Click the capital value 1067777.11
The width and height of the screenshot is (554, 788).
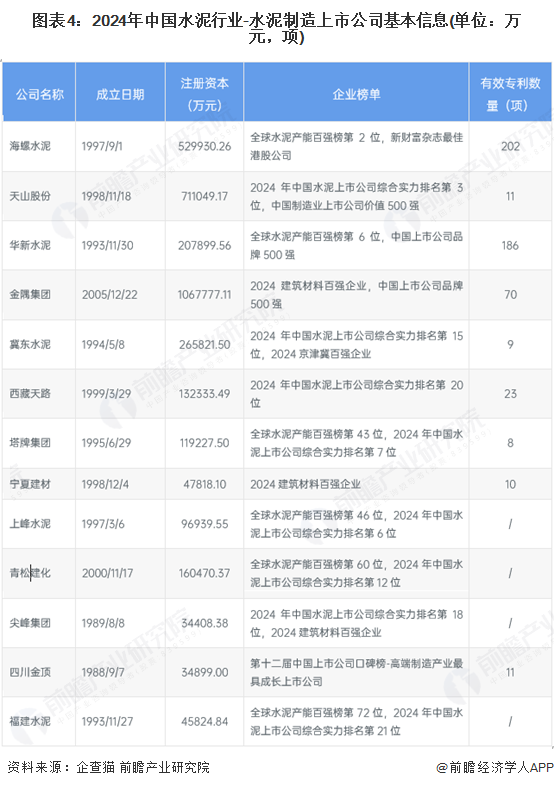(204, 294)
